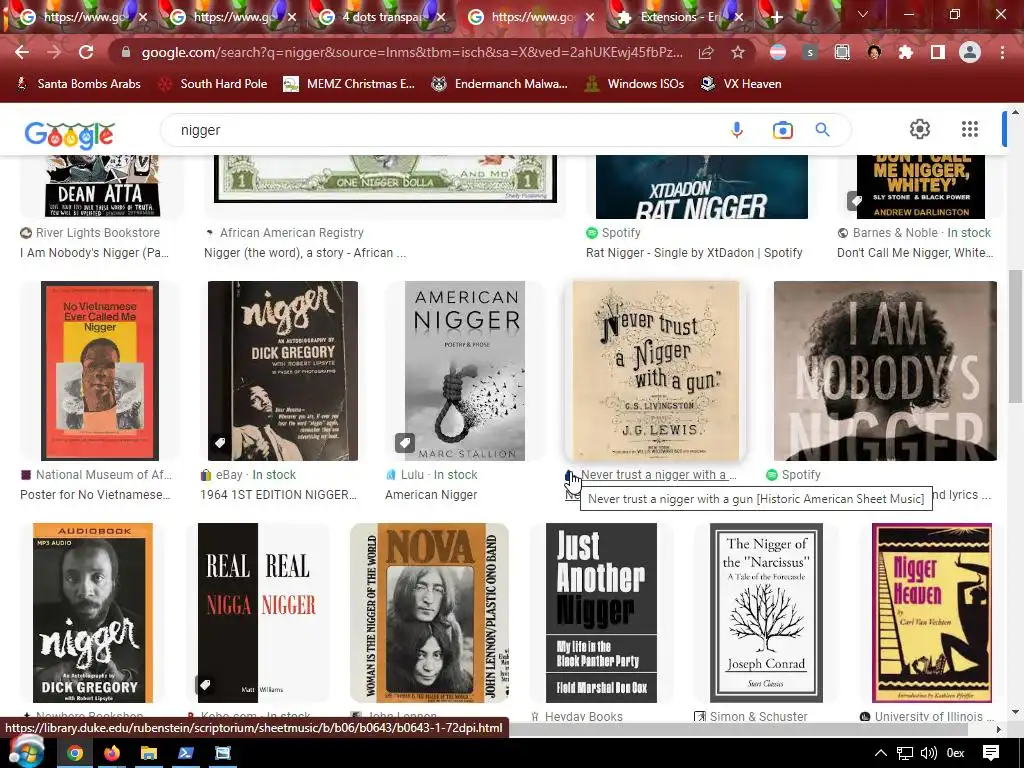The image size is (1024, 768).
Task: Select the Carl Van Vechten cover thumbnail
Action: [932, 613]
